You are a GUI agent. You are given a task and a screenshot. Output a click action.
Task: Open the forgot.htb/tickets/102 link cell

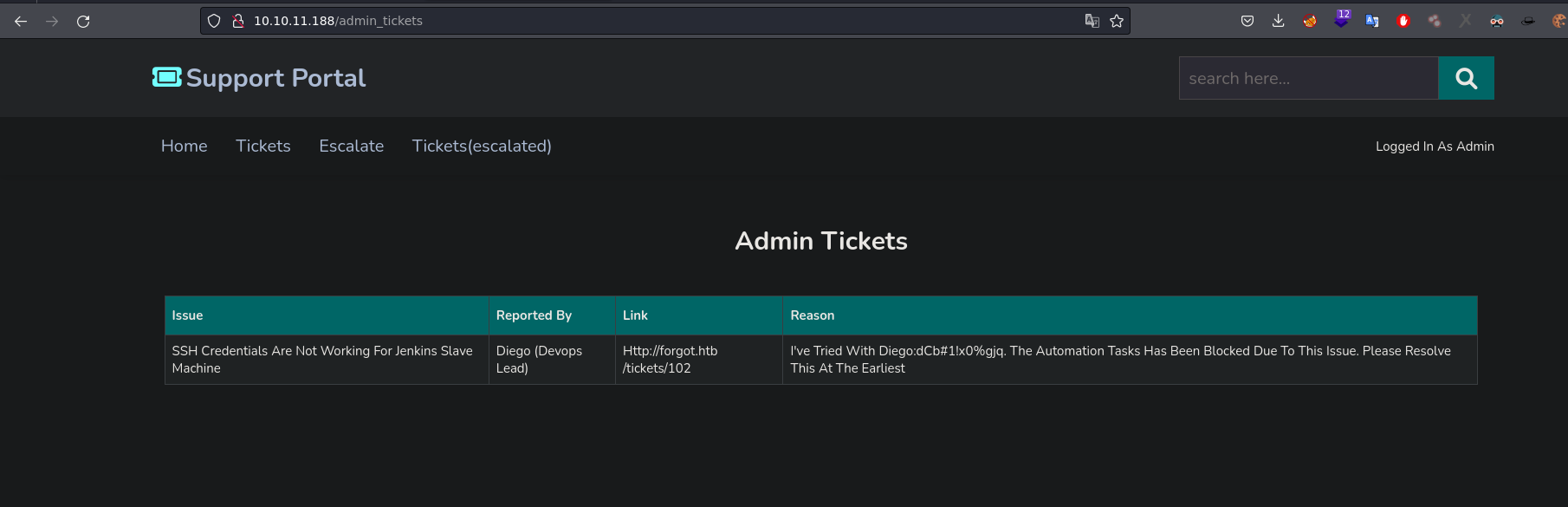pos(670,359)
